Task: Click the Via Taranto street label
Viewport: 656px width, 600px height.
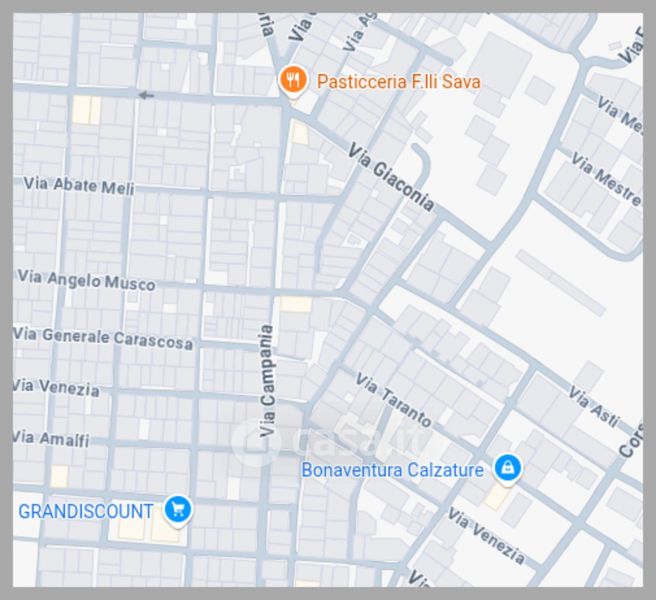Action: coord(393,400)
